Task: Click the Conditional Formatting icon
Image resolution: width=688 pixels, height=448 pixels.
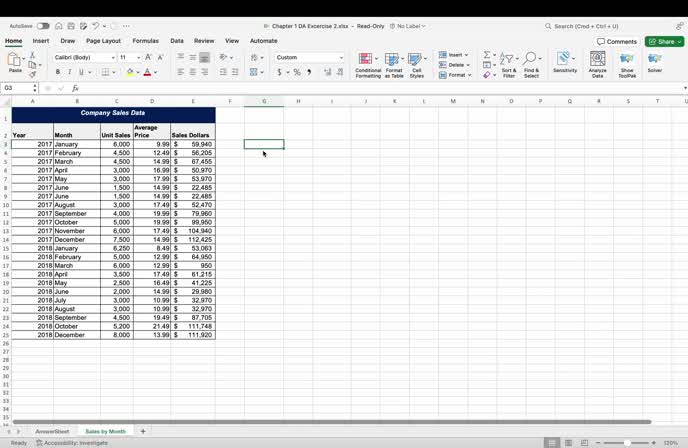Action: [367, 61]
